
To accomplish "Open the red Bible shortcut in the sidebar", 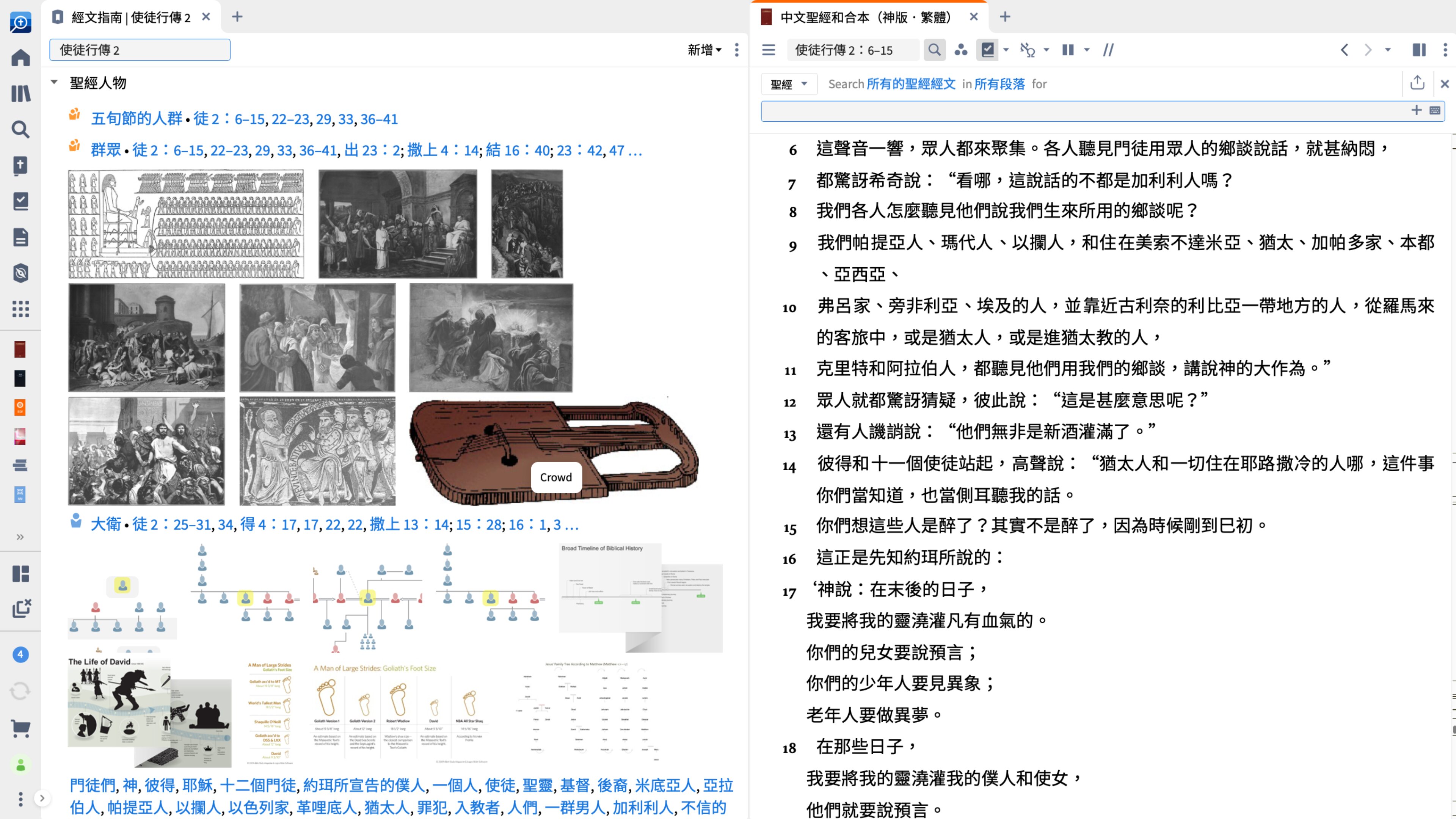I will pyautogui.click(x=20, y=349).
